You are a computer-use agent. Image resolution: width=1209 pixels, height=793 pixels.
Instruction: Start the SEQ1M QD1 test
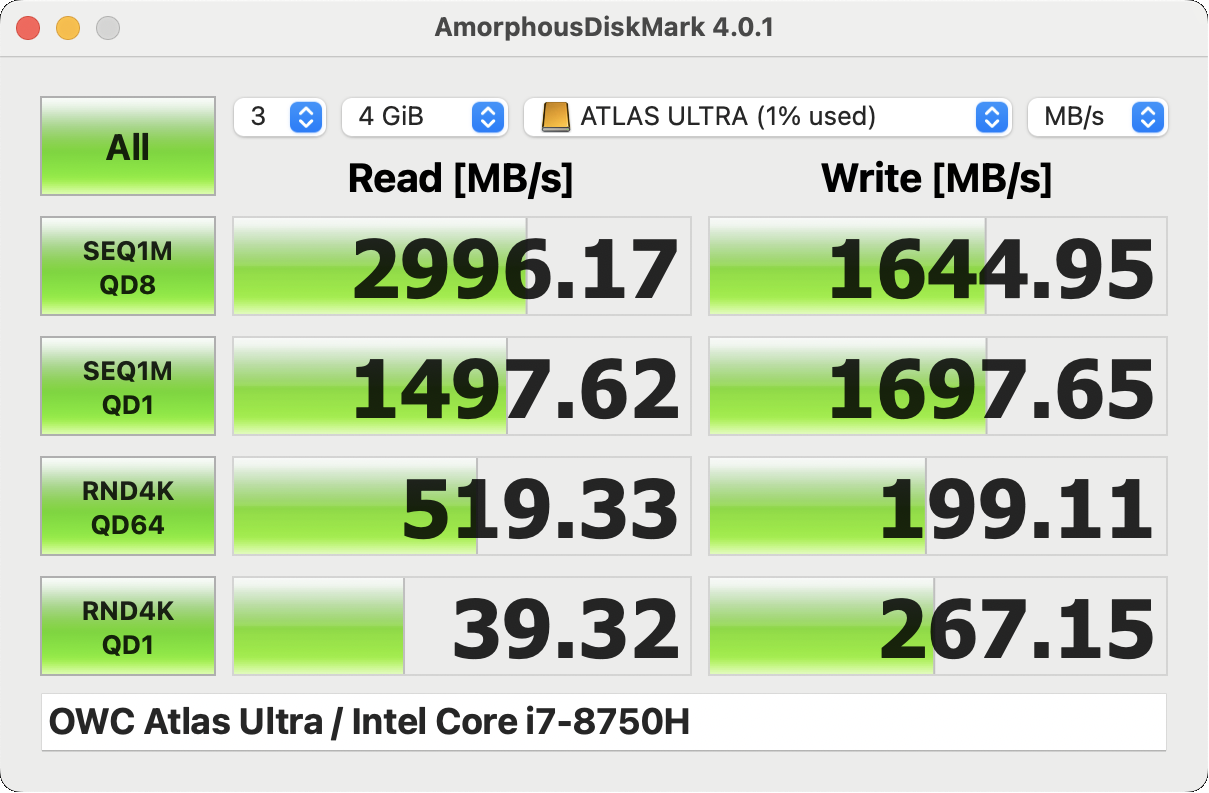(128, 387)
